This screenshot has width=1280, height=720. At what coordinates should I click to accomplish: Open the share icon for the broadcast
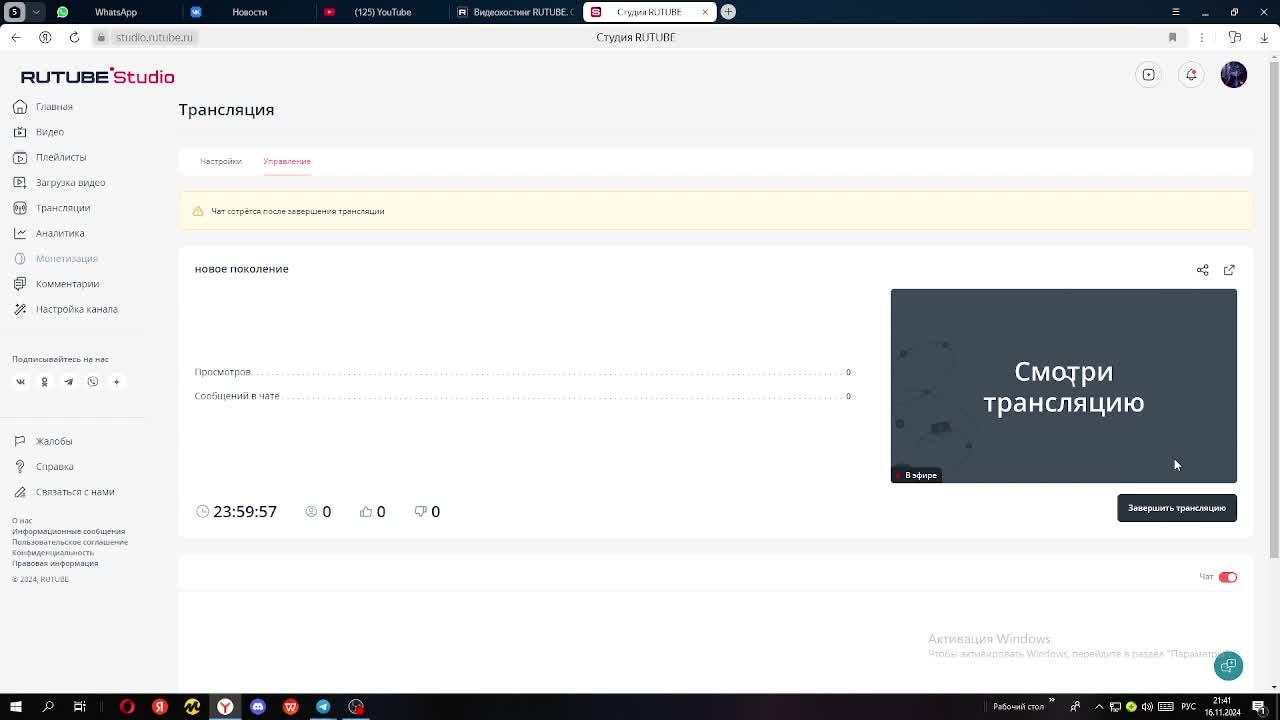point(1202,270)
